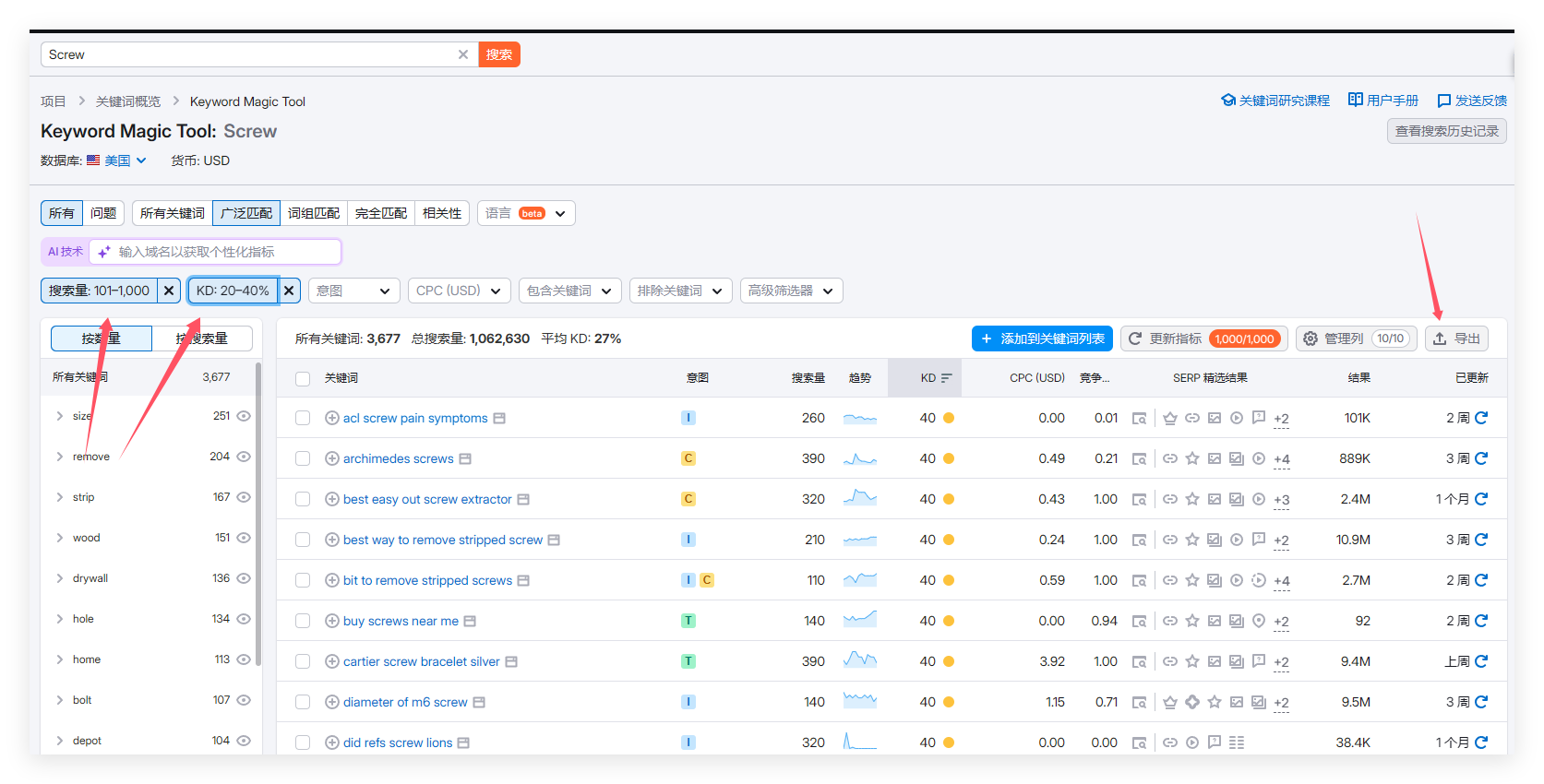Open SERP analysis icon for buy screws near me
Viewport: 1544px width, 784px height.
click(1140, 621)
